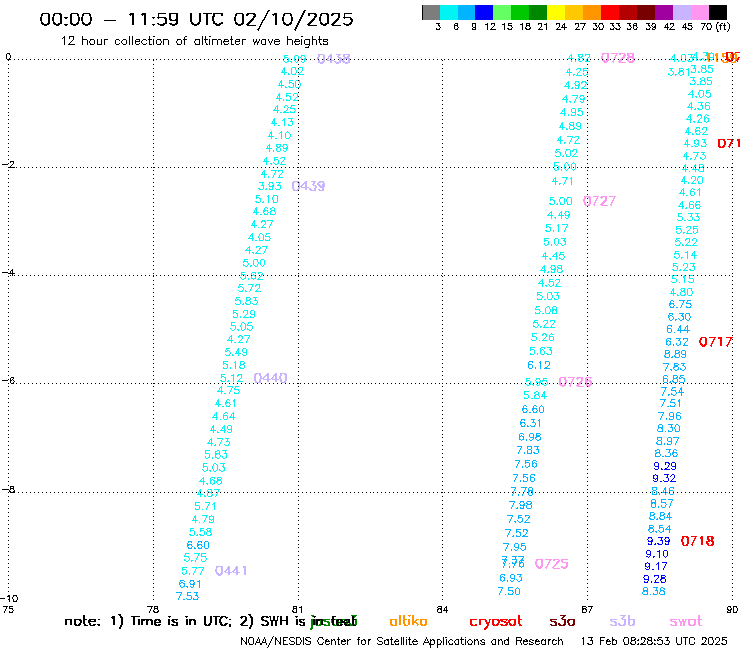
Task: Click the cryosat track time label 0718
Action: [x=698, y=541]
